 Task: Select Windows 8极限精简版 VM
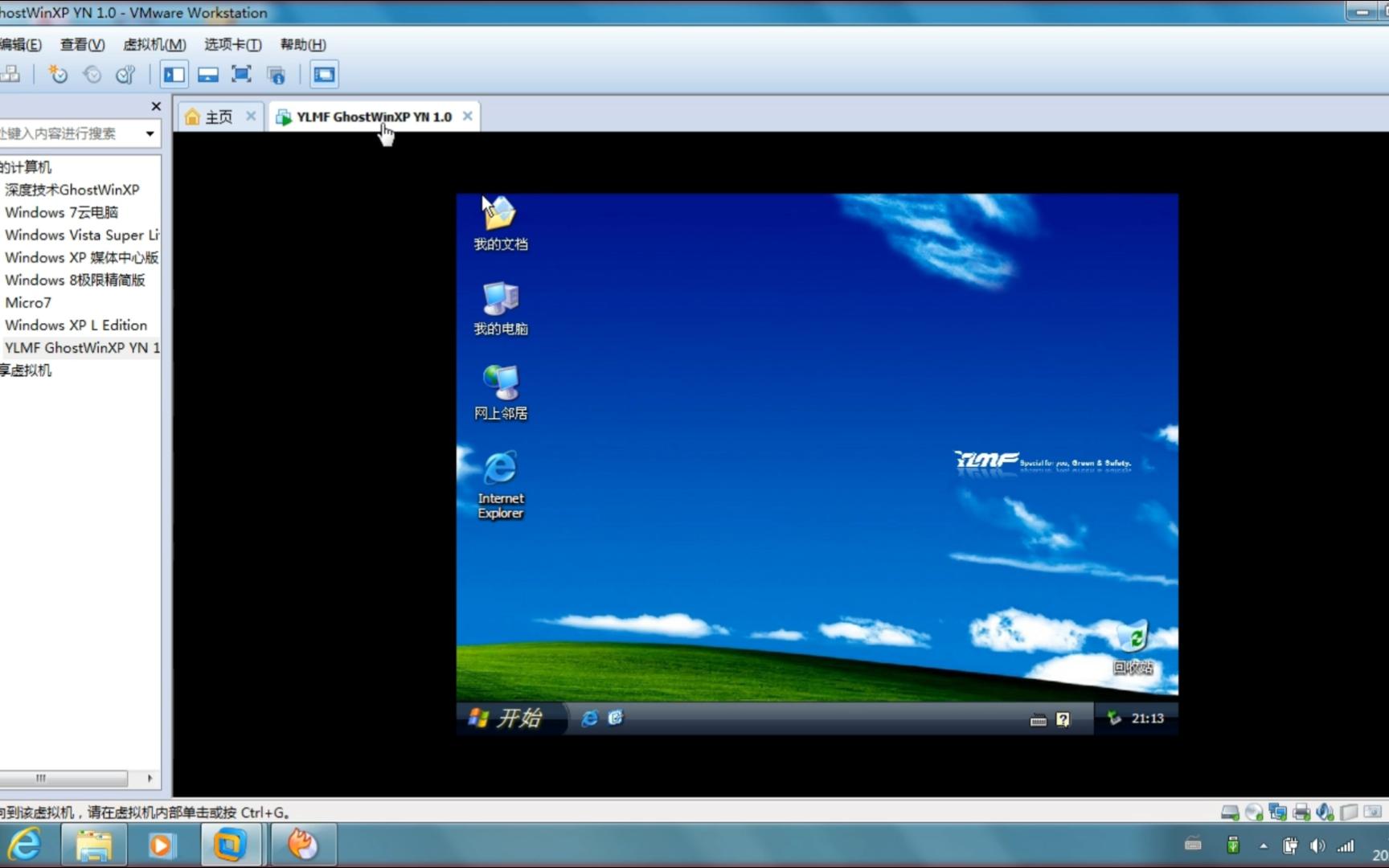[76, 280]
